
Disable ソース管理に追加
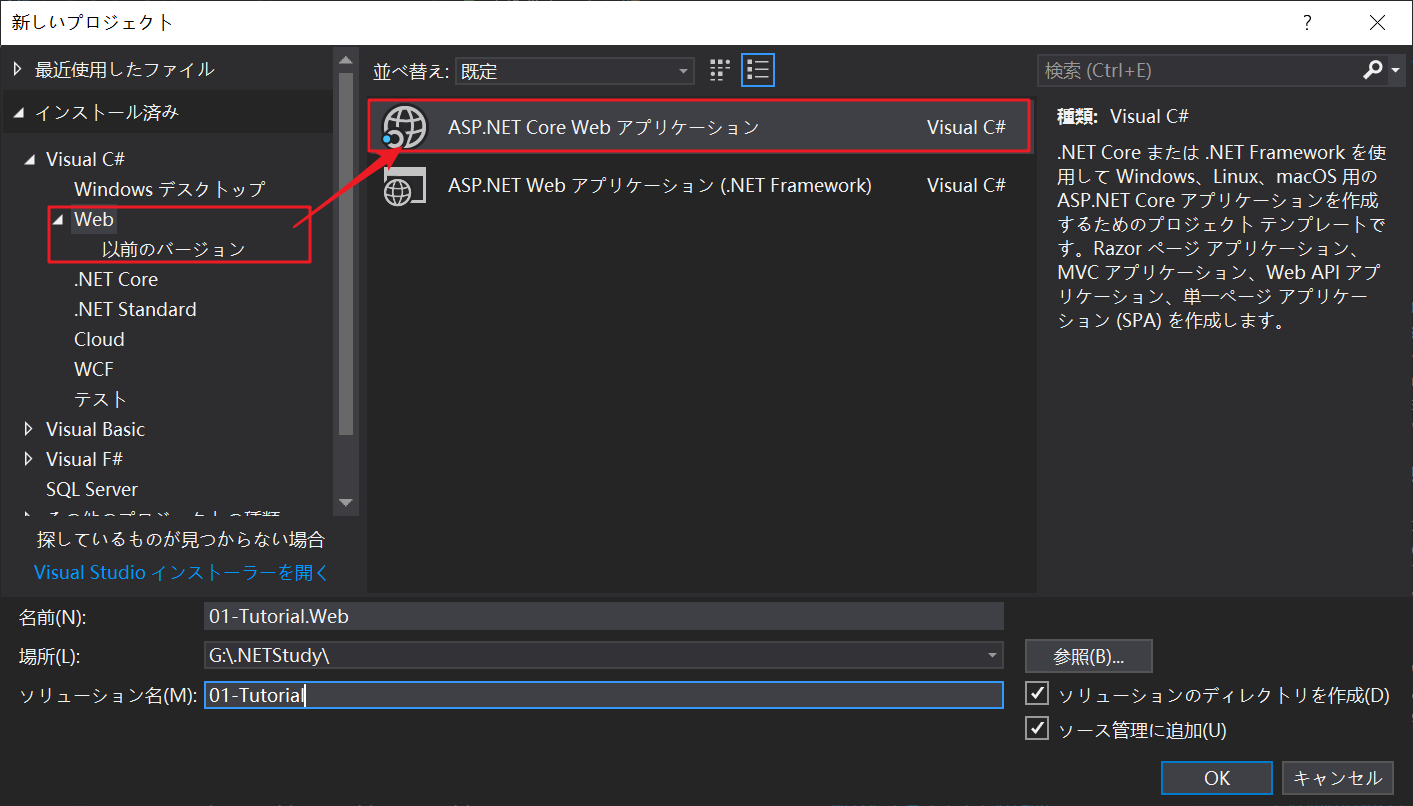(x=1037, y=728)
